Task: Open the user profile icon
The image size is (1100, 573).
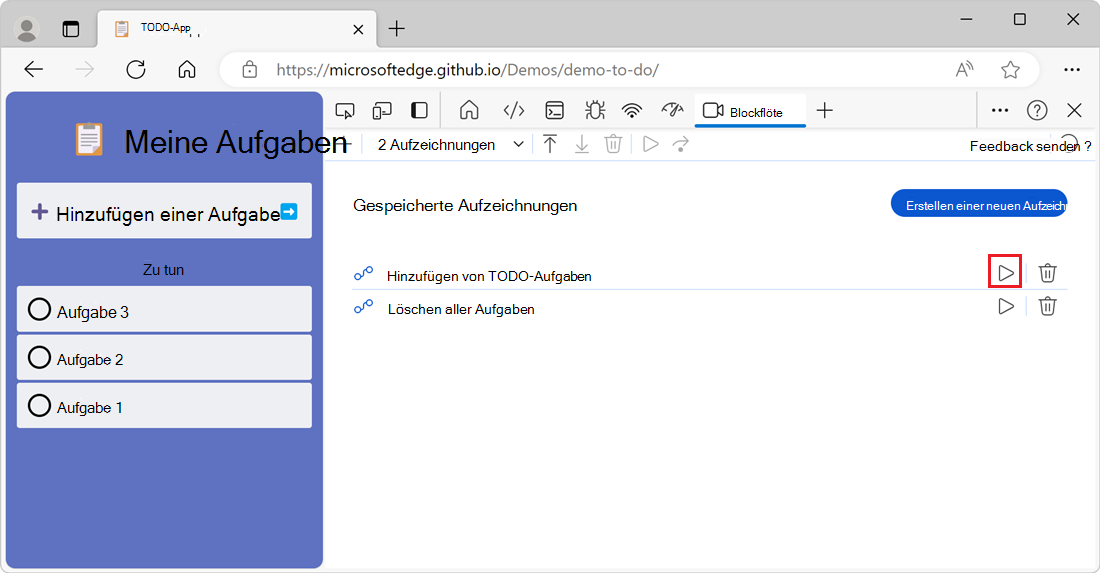Action: coord(27,29)
